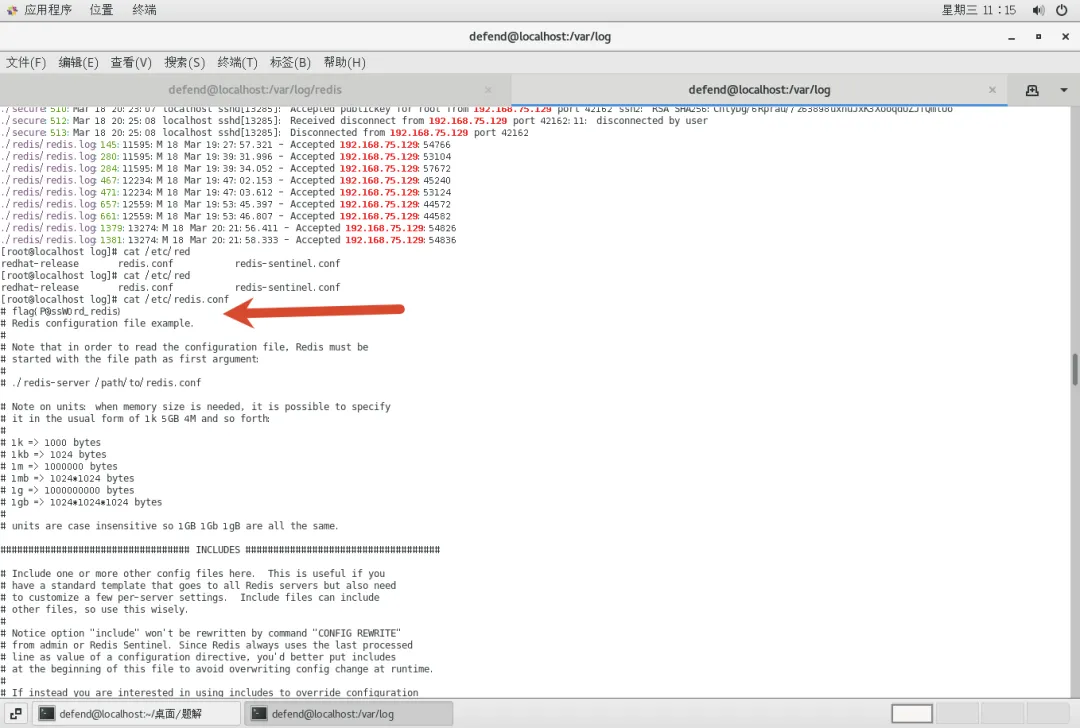
Task: Click the window title defend@localhost:/var/log
Action: click(539, 37)
